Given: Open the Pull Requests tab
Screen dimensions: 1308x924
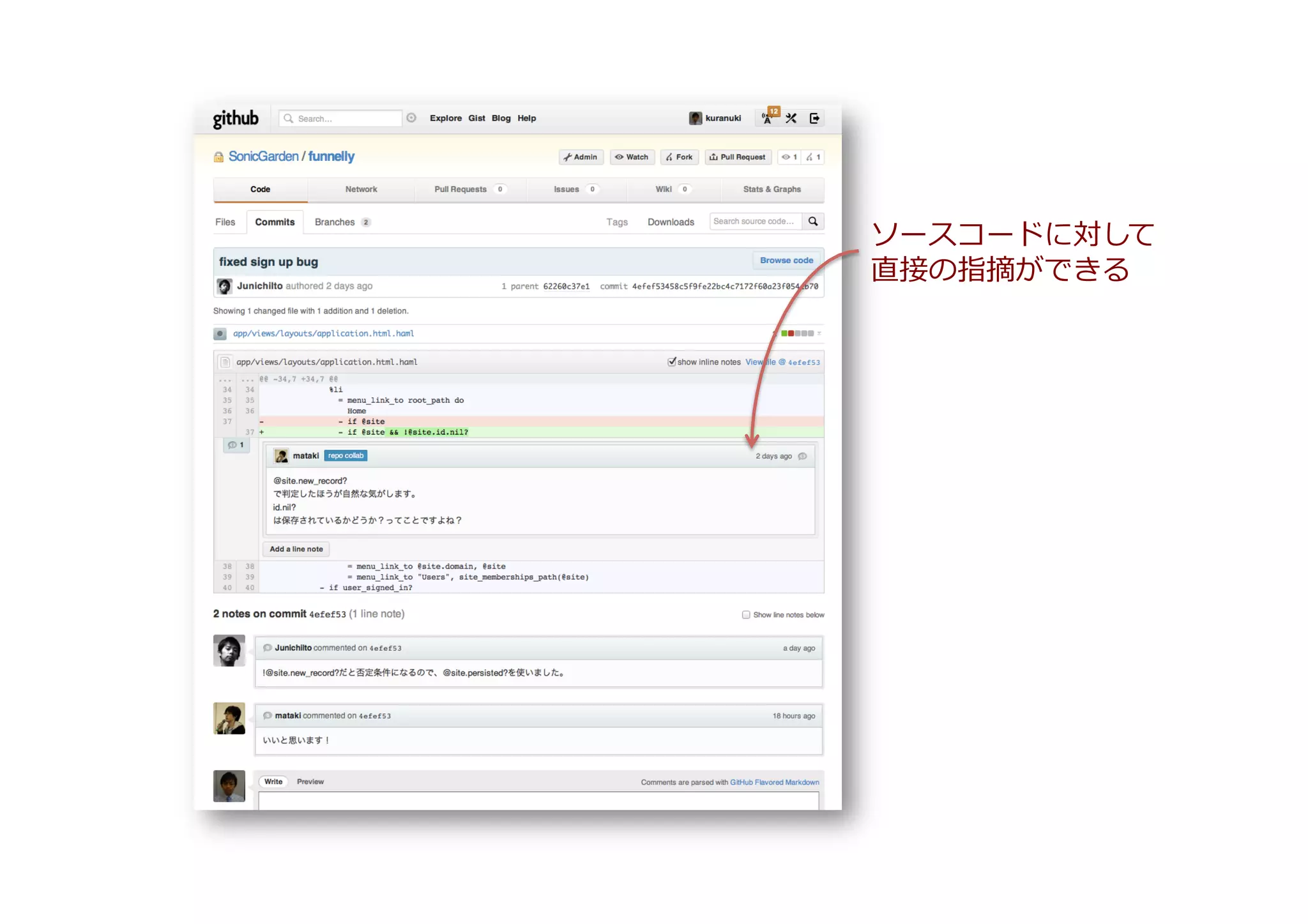Looking at the screenshot, I should pyautogui.click(x=470, y=190).
